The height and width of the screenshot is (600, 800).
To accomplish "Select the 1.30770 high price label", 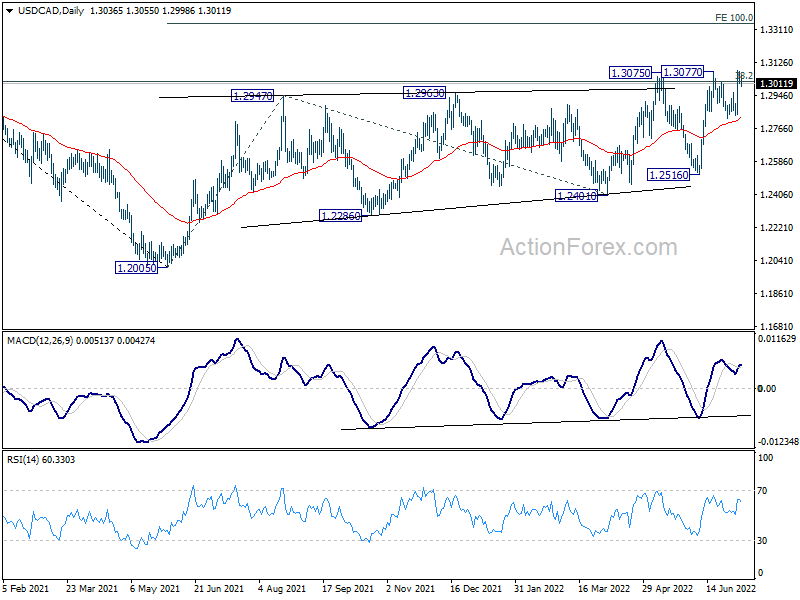I will pos(687,72).
